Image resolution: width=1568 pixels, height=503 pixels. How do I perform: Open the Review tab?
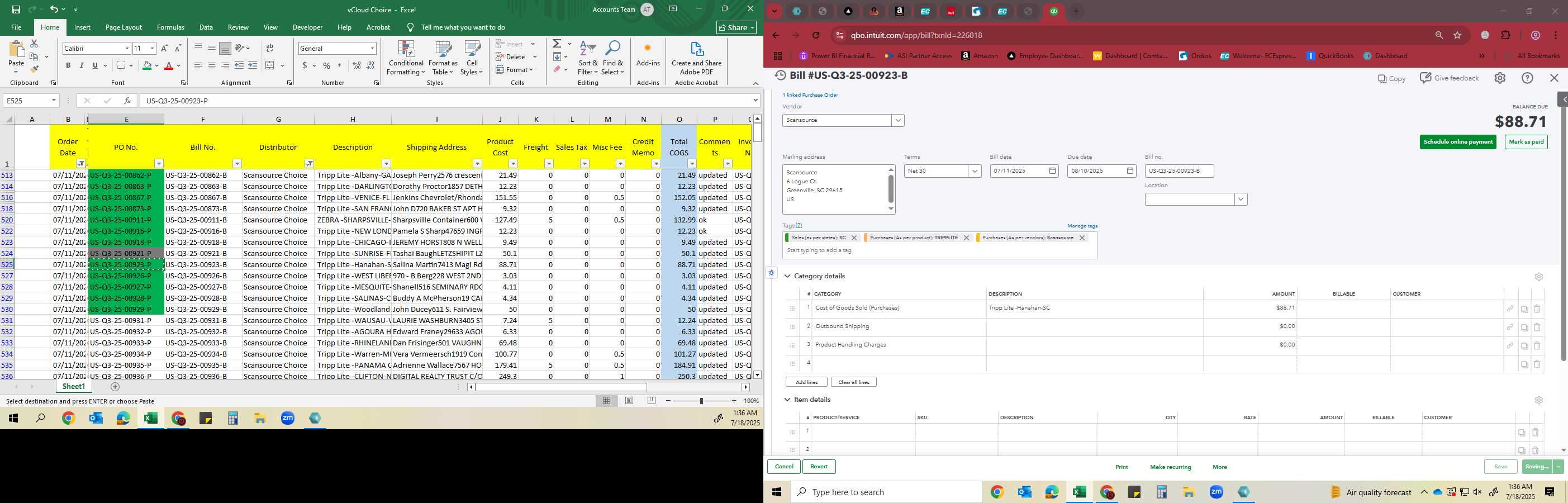click(238, 27)
